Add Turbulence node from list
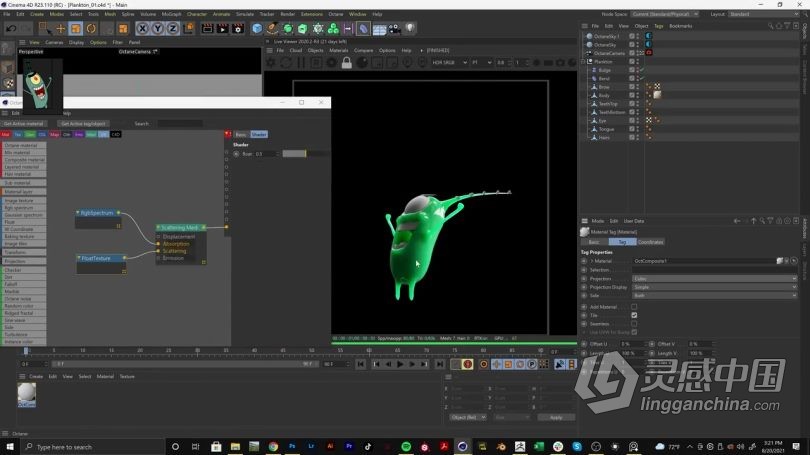Viewport: 810px width, 455px height. [24, 335]
